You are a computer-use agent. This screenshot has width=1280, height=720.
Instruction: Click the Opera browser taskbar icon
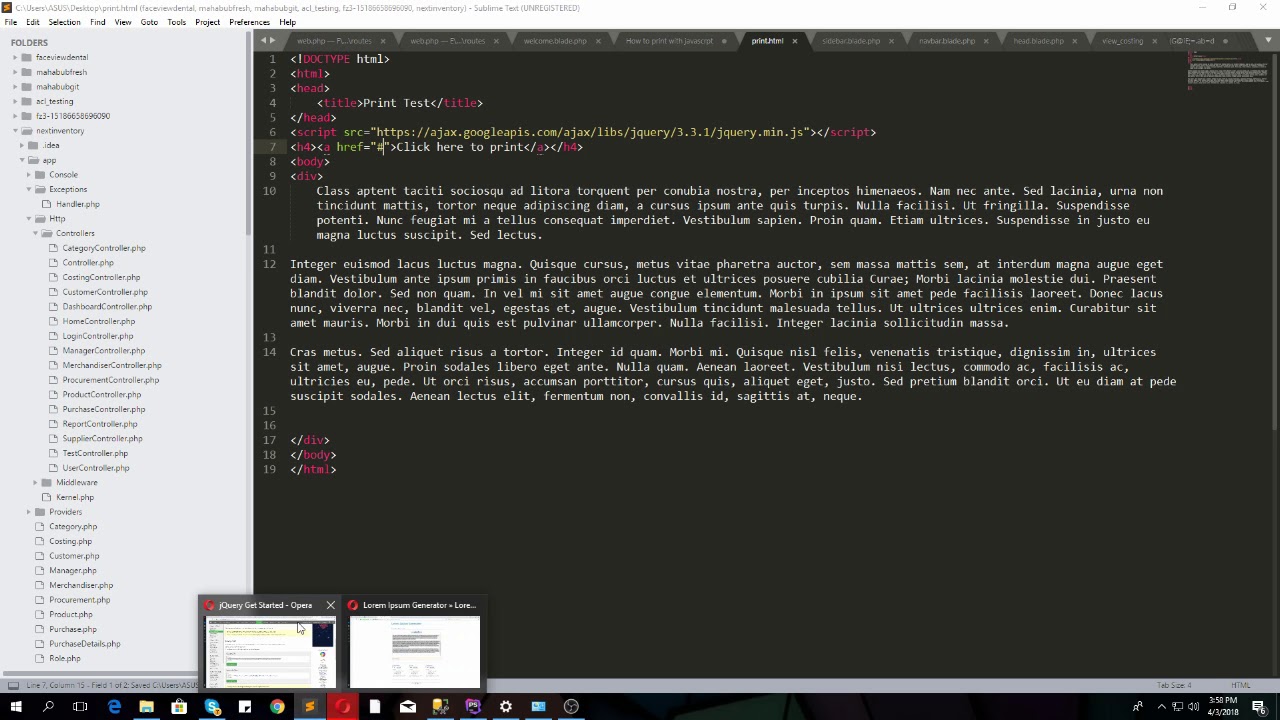(x=342, y=707)
